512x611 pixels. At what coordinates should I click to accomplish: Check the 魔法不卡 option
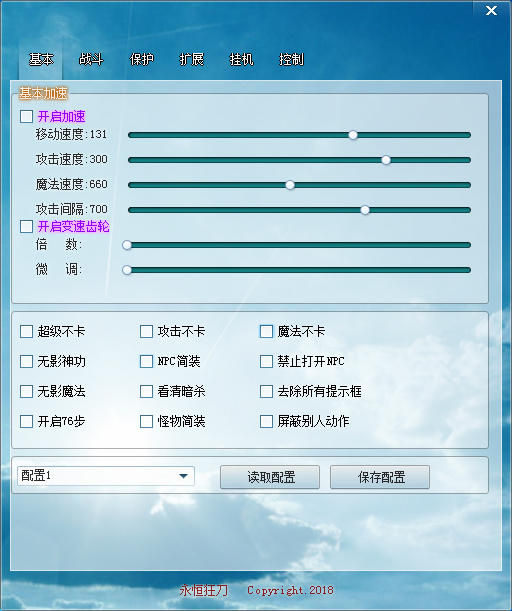pyautogui.click(x=266, y=332)
